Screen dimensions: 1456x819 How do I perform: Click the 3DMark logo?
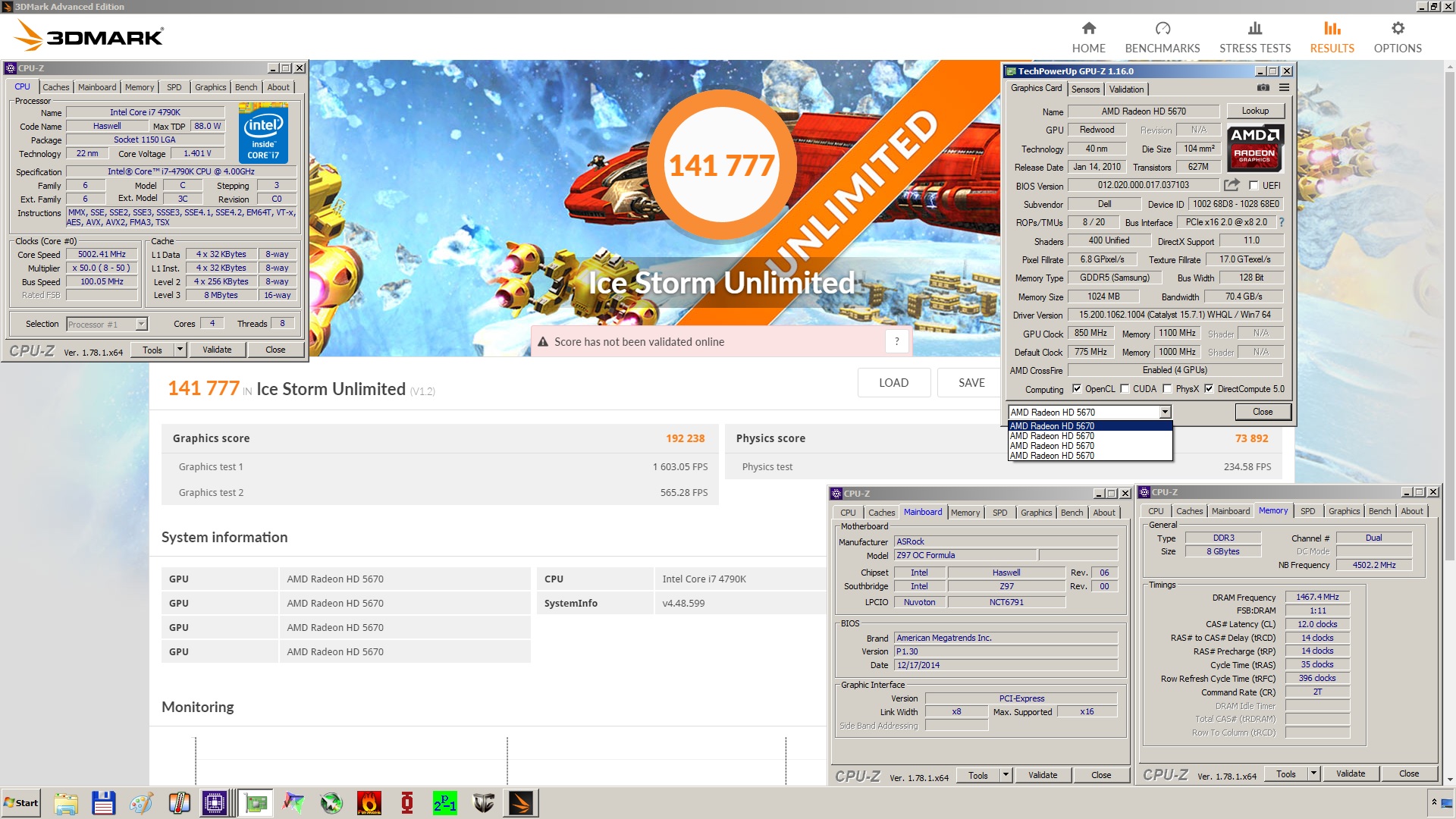click(89, 36)
